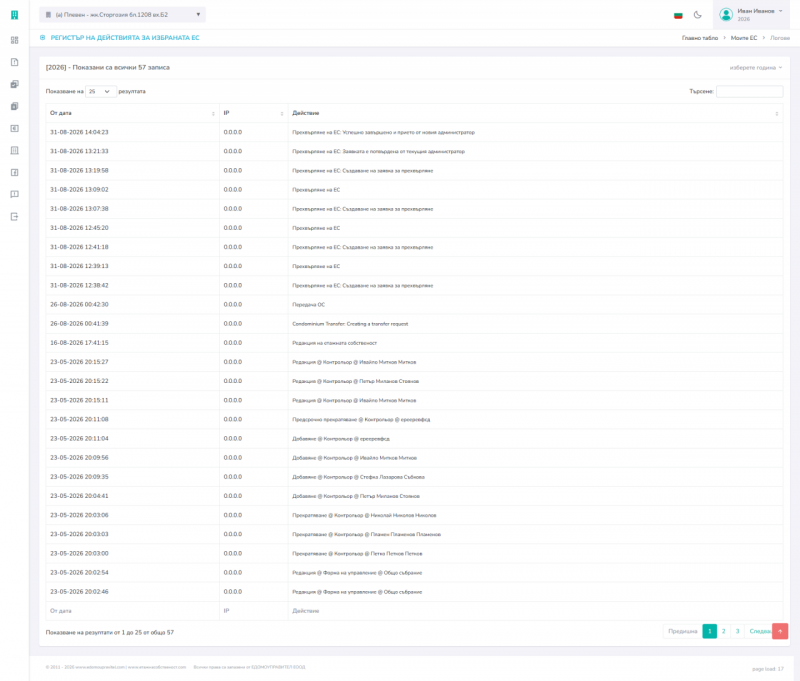Open the sidebar icon of stacked sheets with a checkmark

click(14, 84)
